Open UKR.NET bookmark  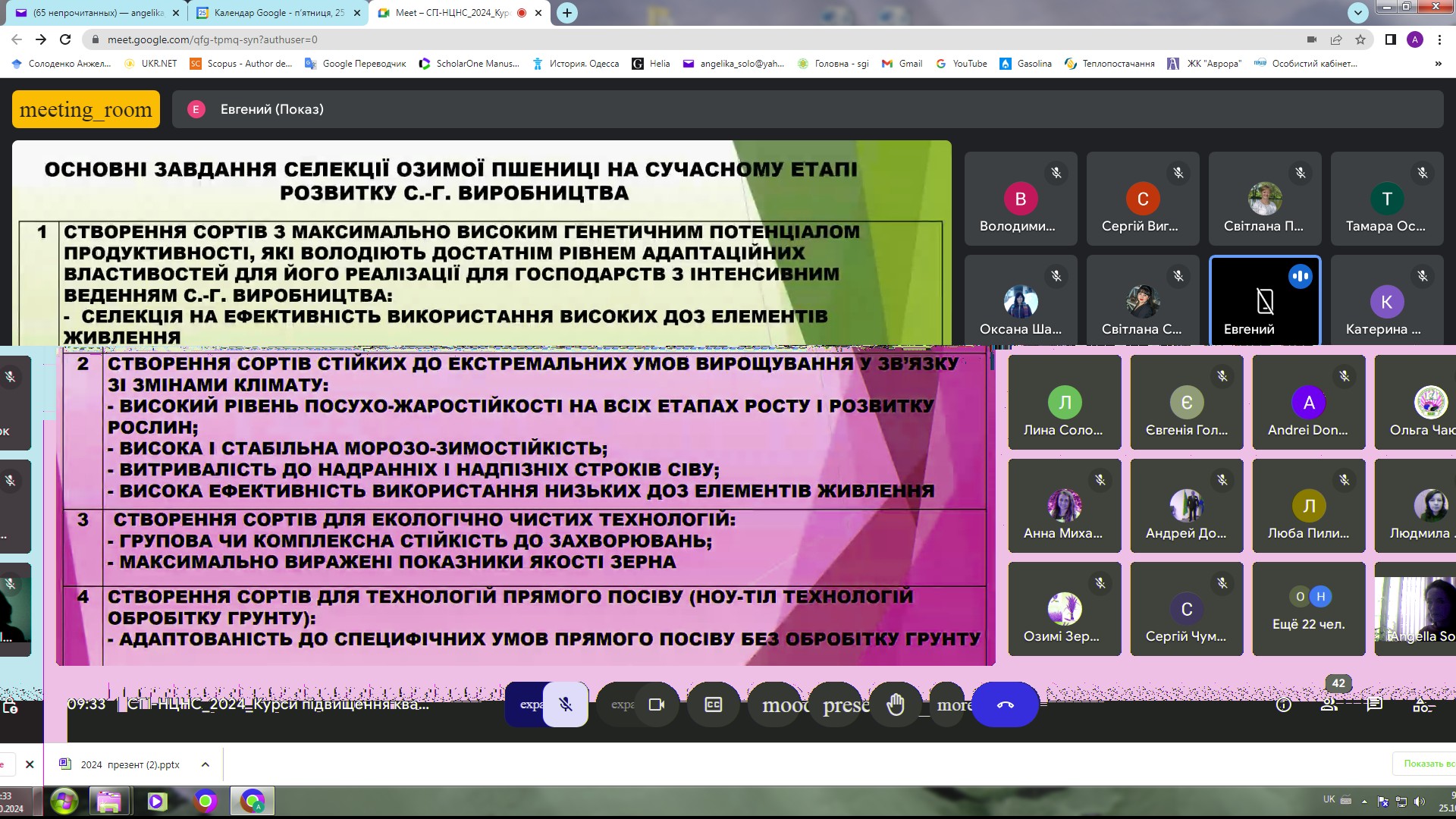151,64
